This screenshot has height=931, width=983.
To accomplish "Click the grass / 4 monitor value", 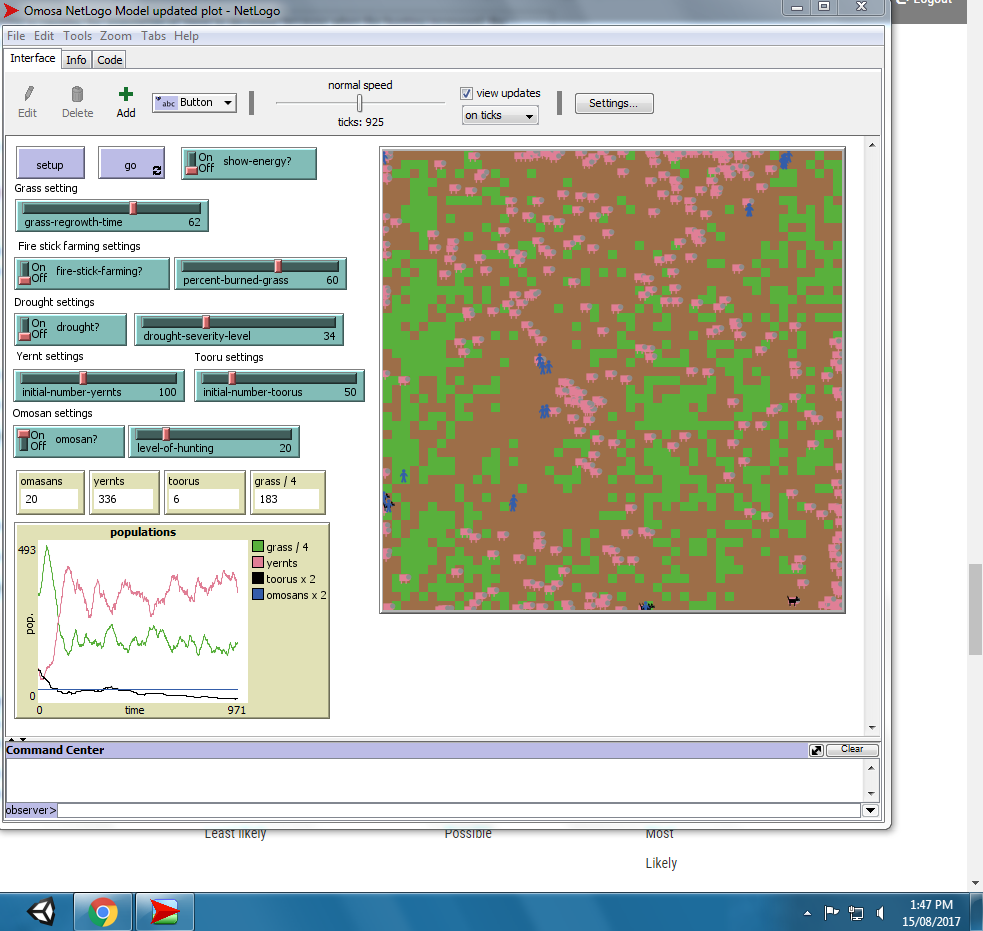I will (x=287, y=499).
